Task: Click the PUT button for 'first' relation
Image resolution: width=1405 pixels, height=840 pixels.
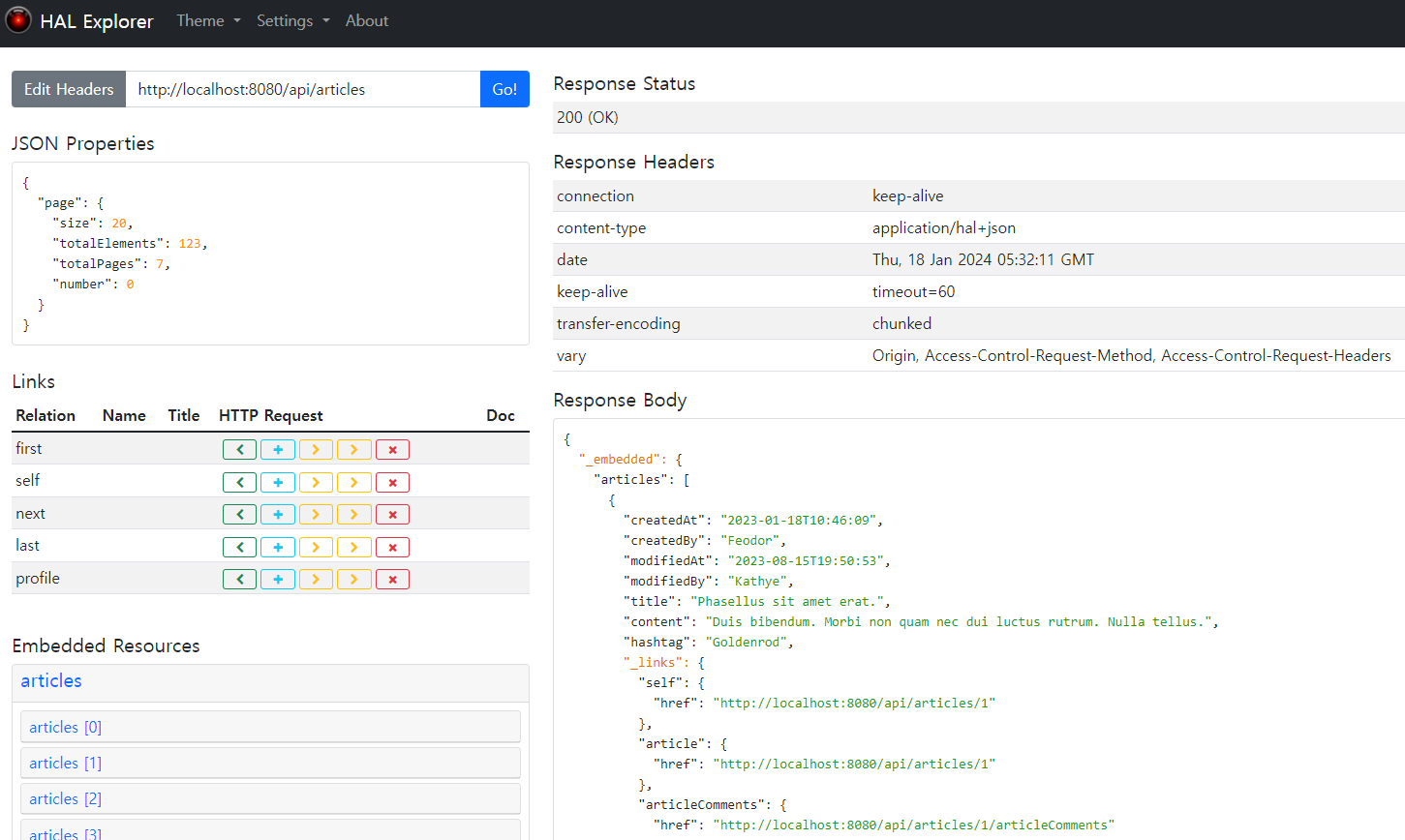Action: coord(316,449)
